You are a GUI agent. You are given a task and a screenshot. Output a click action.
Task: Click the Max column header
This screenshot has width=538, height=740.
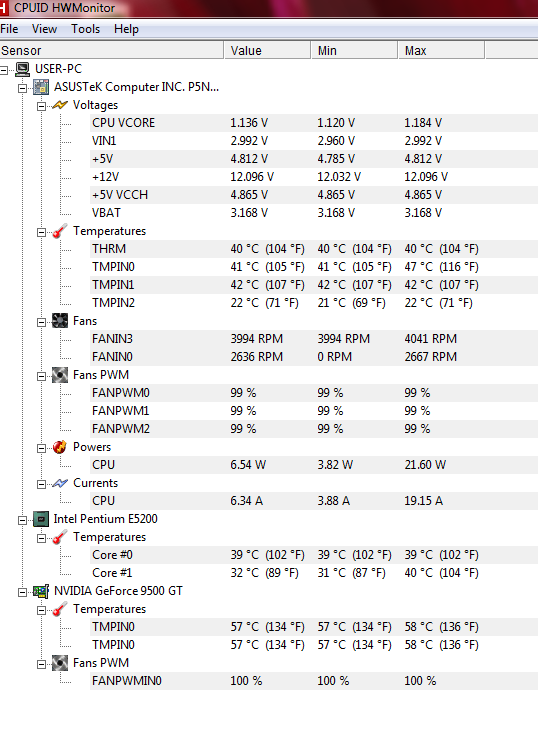point(441,50)
